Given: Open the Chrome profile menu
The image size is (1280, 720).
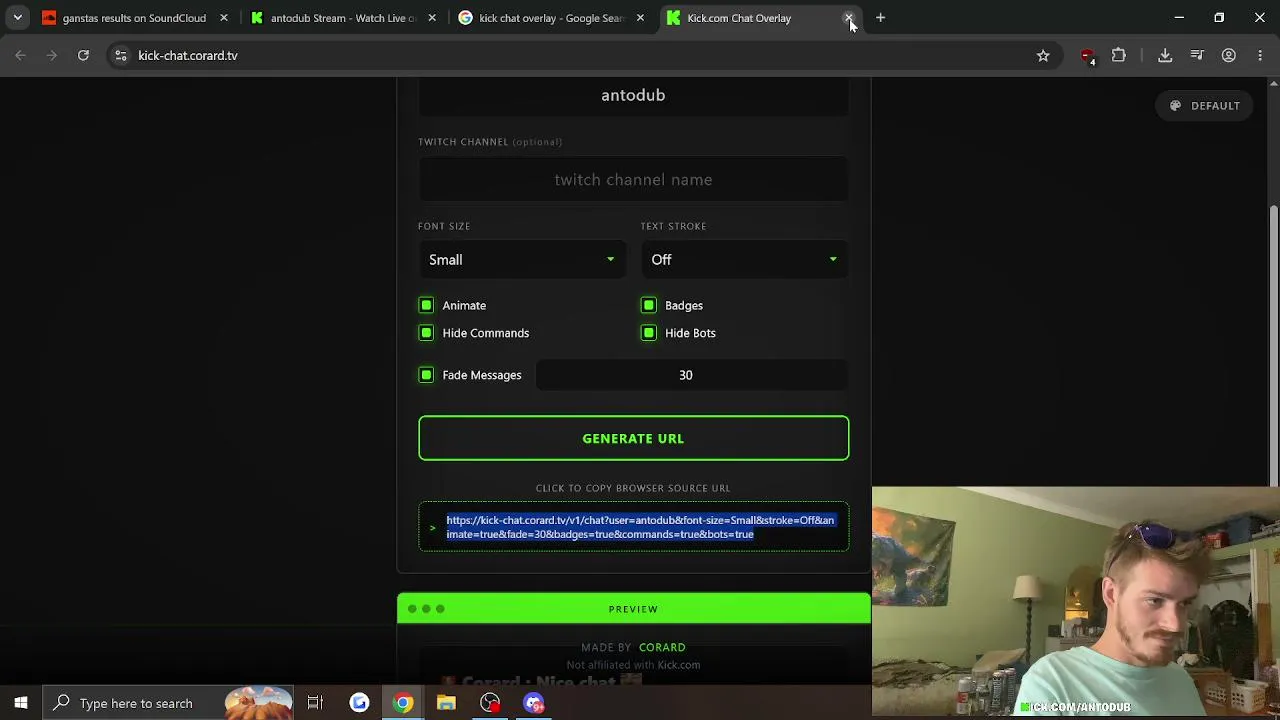Looking at the screenshot, I should (x=1229, y=55).
